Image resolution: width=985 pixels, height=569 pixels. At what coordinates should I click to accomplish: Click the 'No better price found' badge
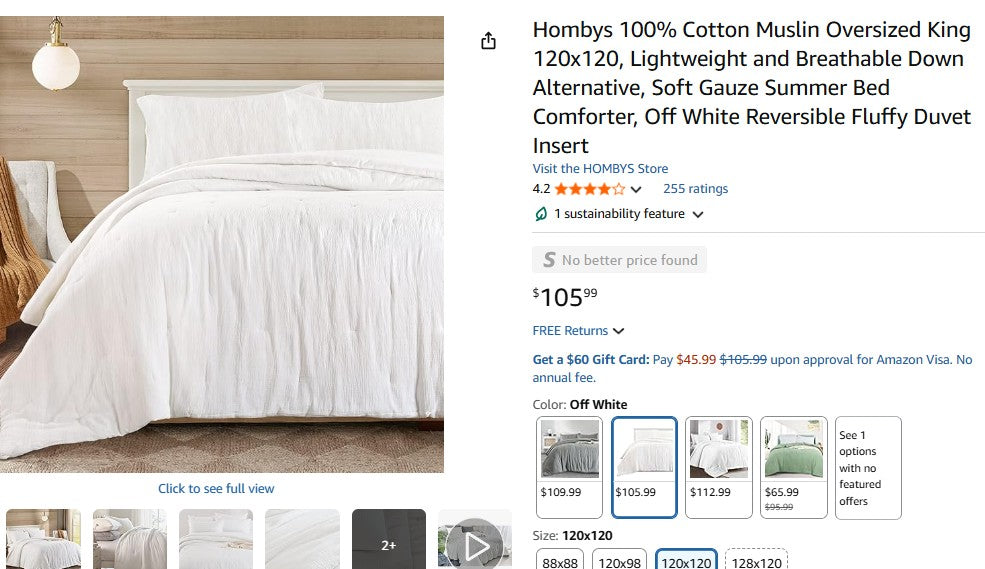619,260
